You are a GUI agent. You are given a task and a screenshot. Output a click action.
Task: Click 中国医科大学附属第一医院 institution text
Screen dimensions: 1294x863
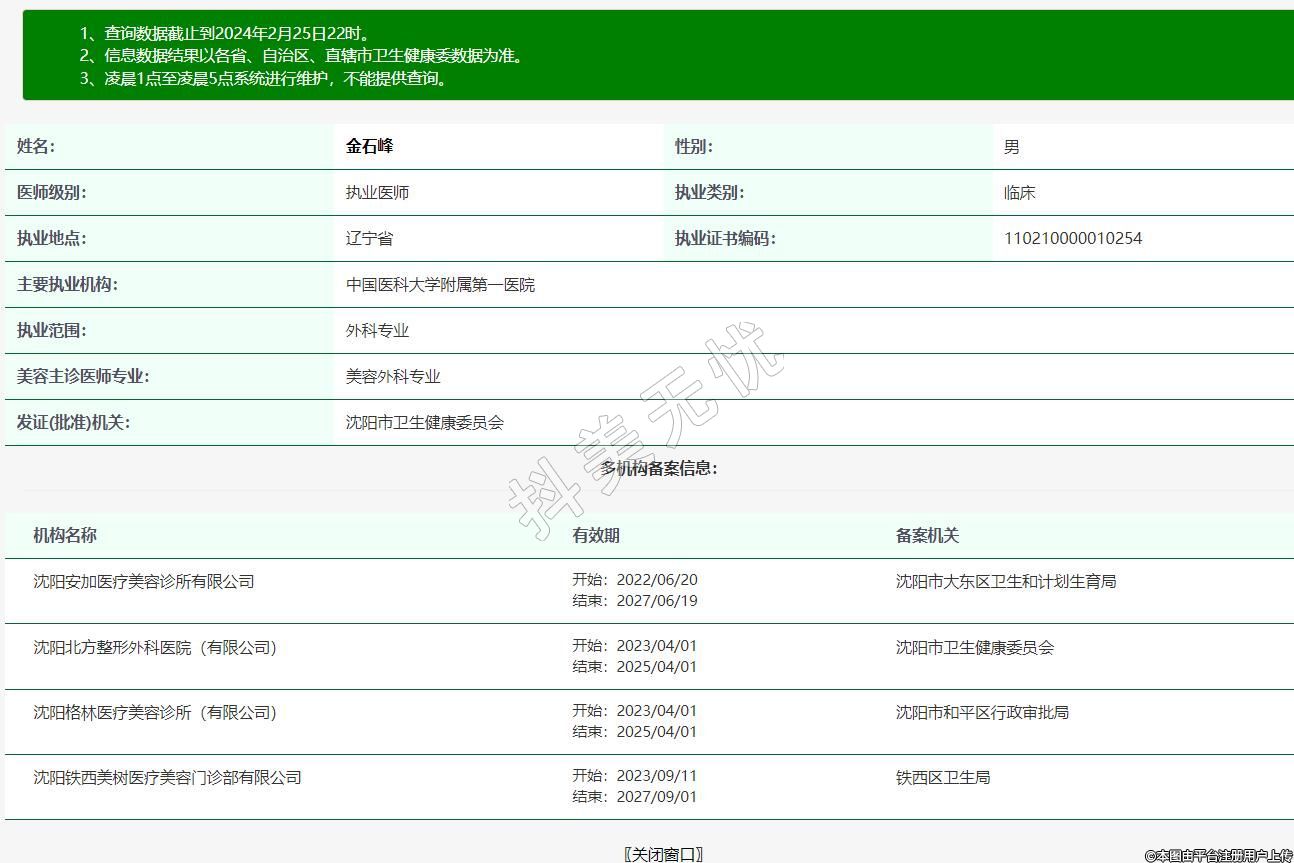coord(440,285)
